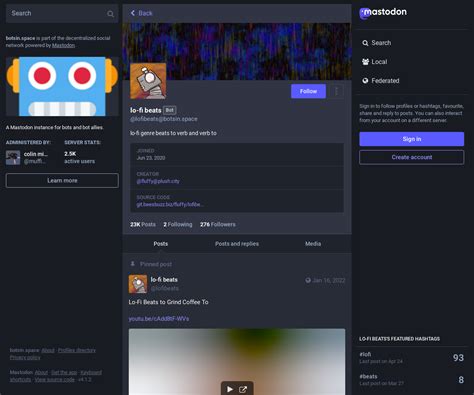View the 2 Following list
The image size is (474, 395).
click(x=178, y=224)
